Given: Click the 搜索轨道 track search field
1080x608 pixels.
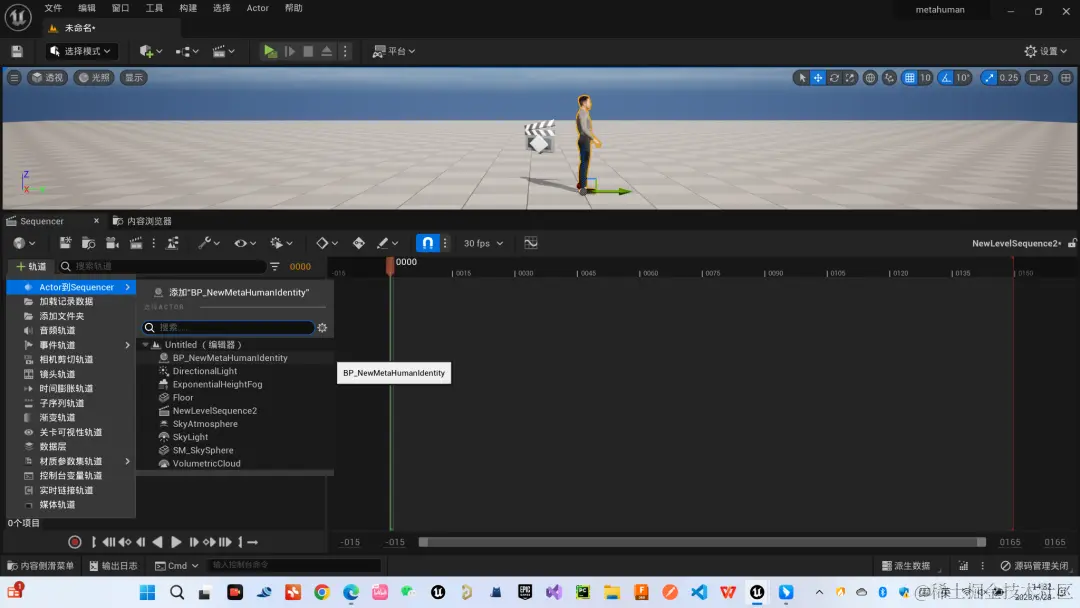Looking at the screenshot, I should click(x=162, y=266).
